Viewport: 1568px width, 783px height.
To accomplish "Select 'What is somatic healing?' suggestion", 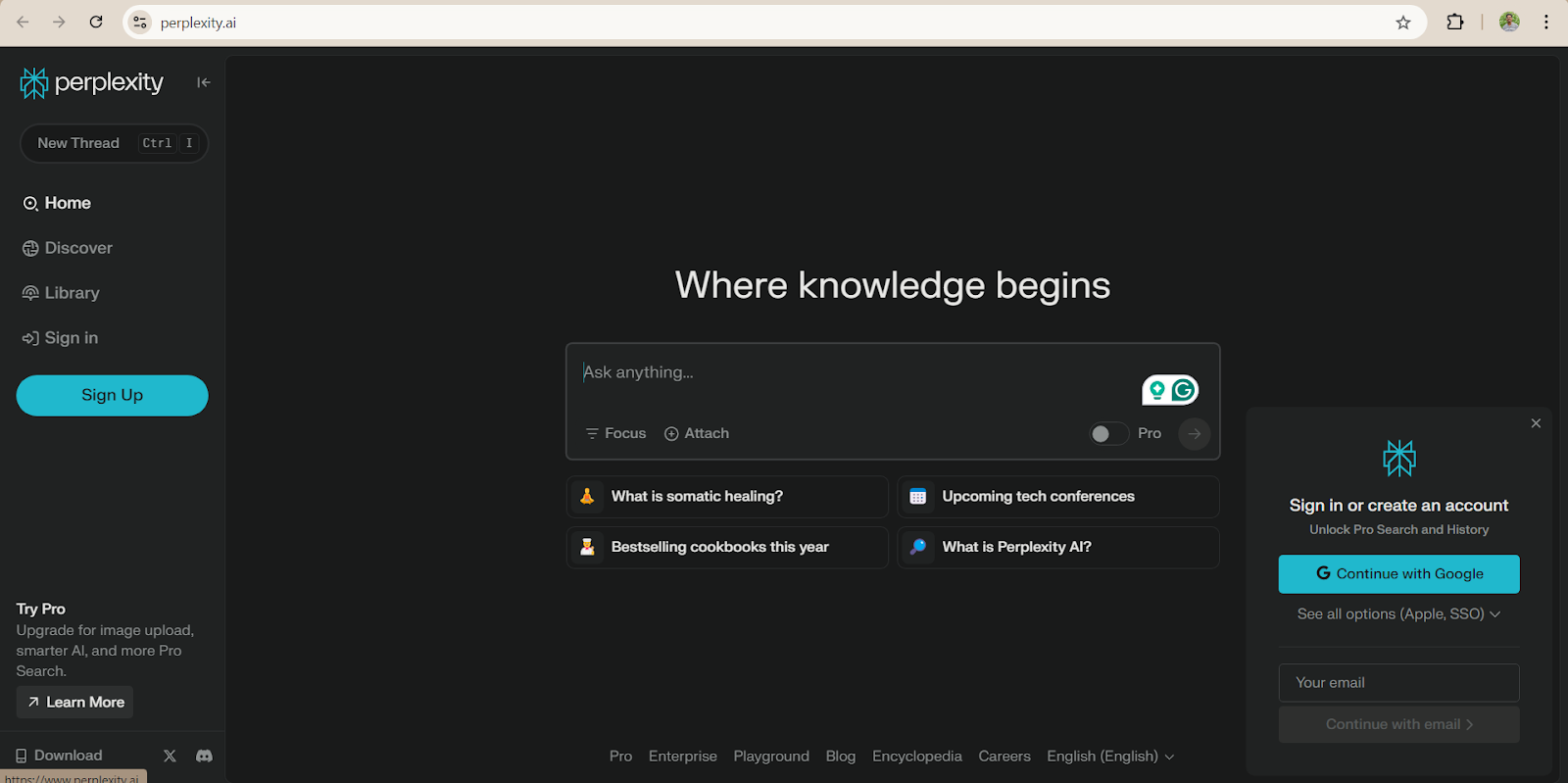I will 727,497.
